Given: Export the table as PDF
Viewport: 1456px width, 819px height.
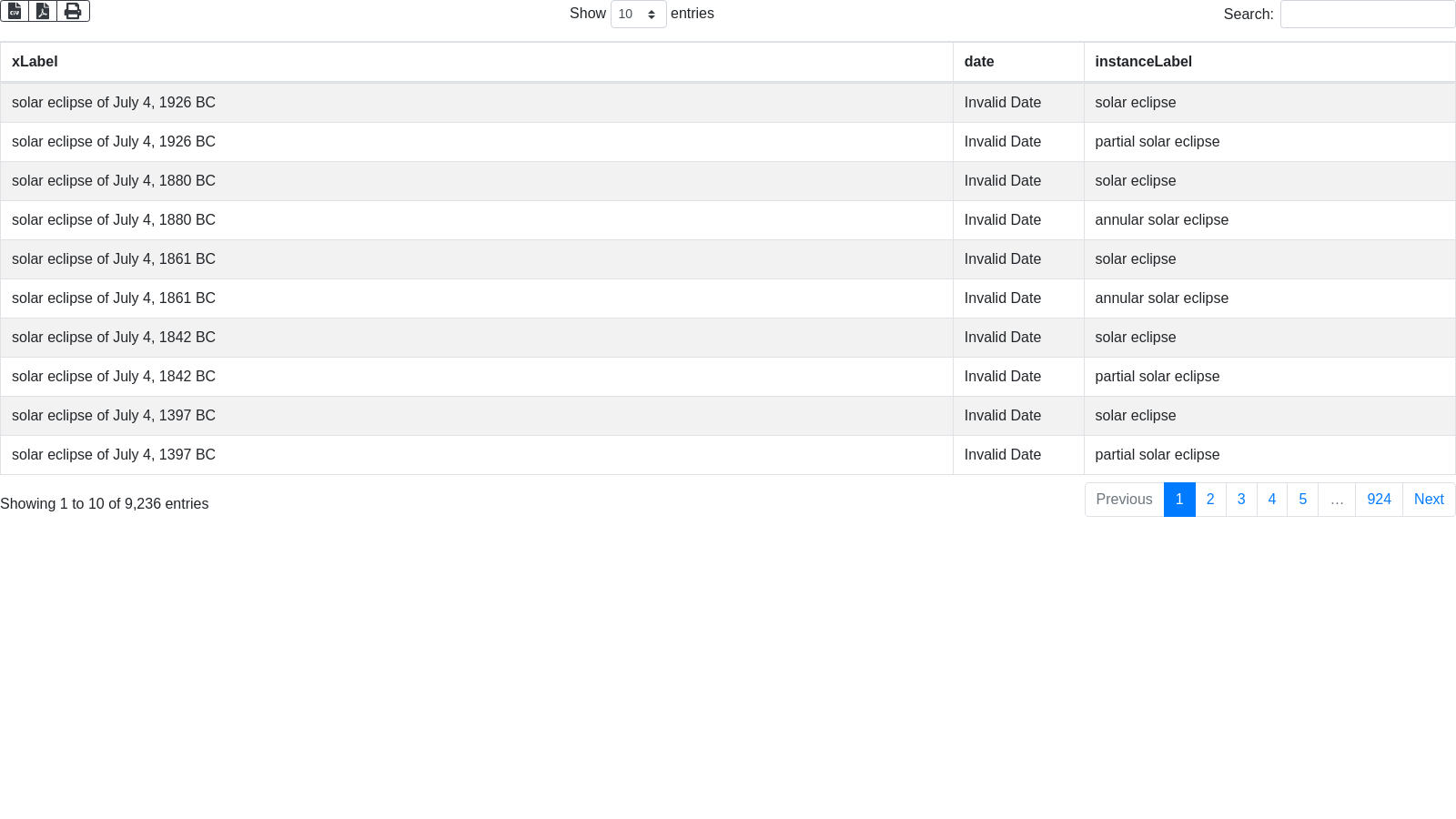Looking at the screenshot, I should 43,11.
